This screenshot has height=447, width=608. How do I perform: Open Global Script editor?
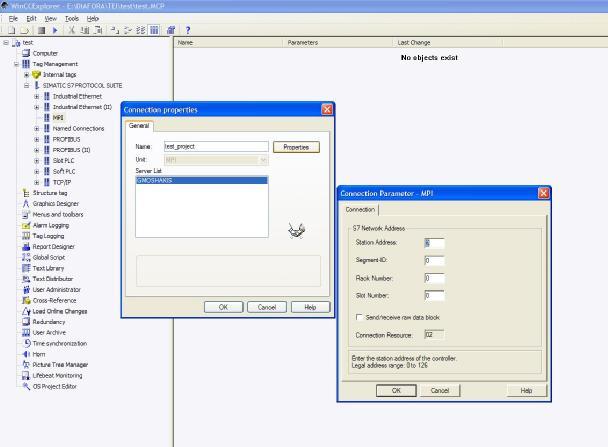(49, 257)
